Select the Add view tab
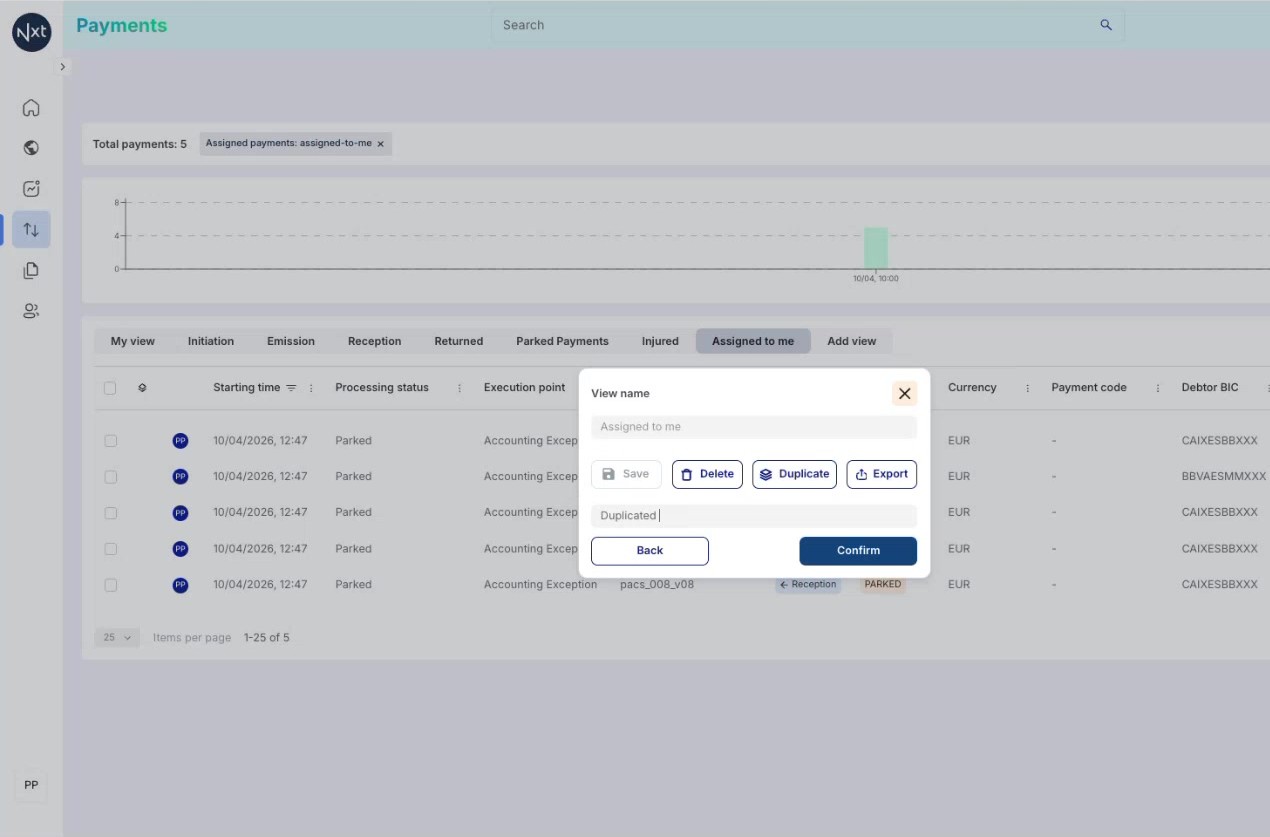 pos(851,341)
